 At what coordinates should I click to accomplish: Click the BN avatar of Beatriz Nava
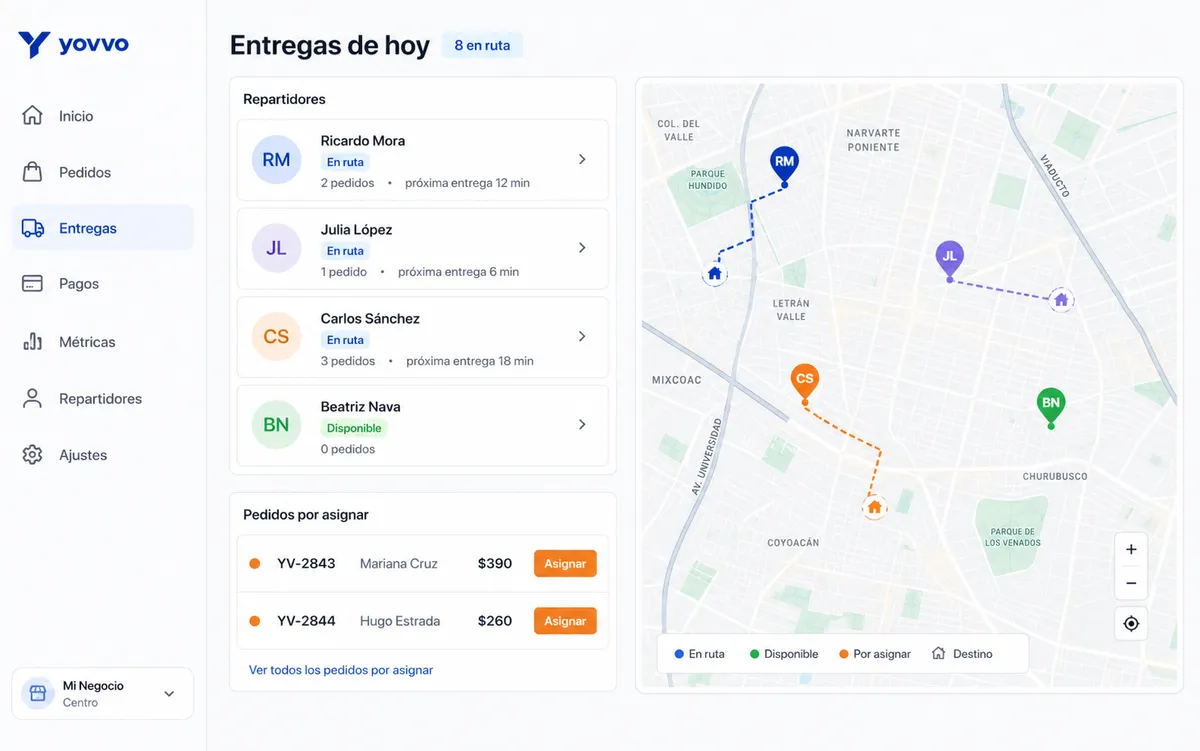276,425
